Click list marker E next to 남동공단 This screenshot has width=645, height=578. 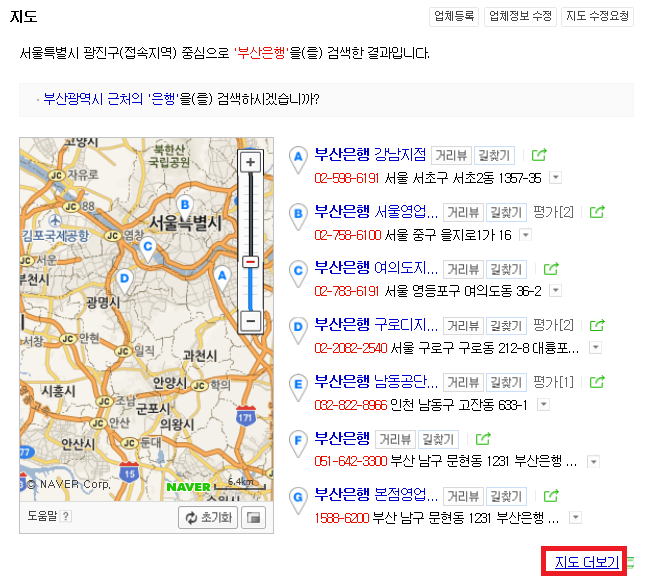coord(298,387)
